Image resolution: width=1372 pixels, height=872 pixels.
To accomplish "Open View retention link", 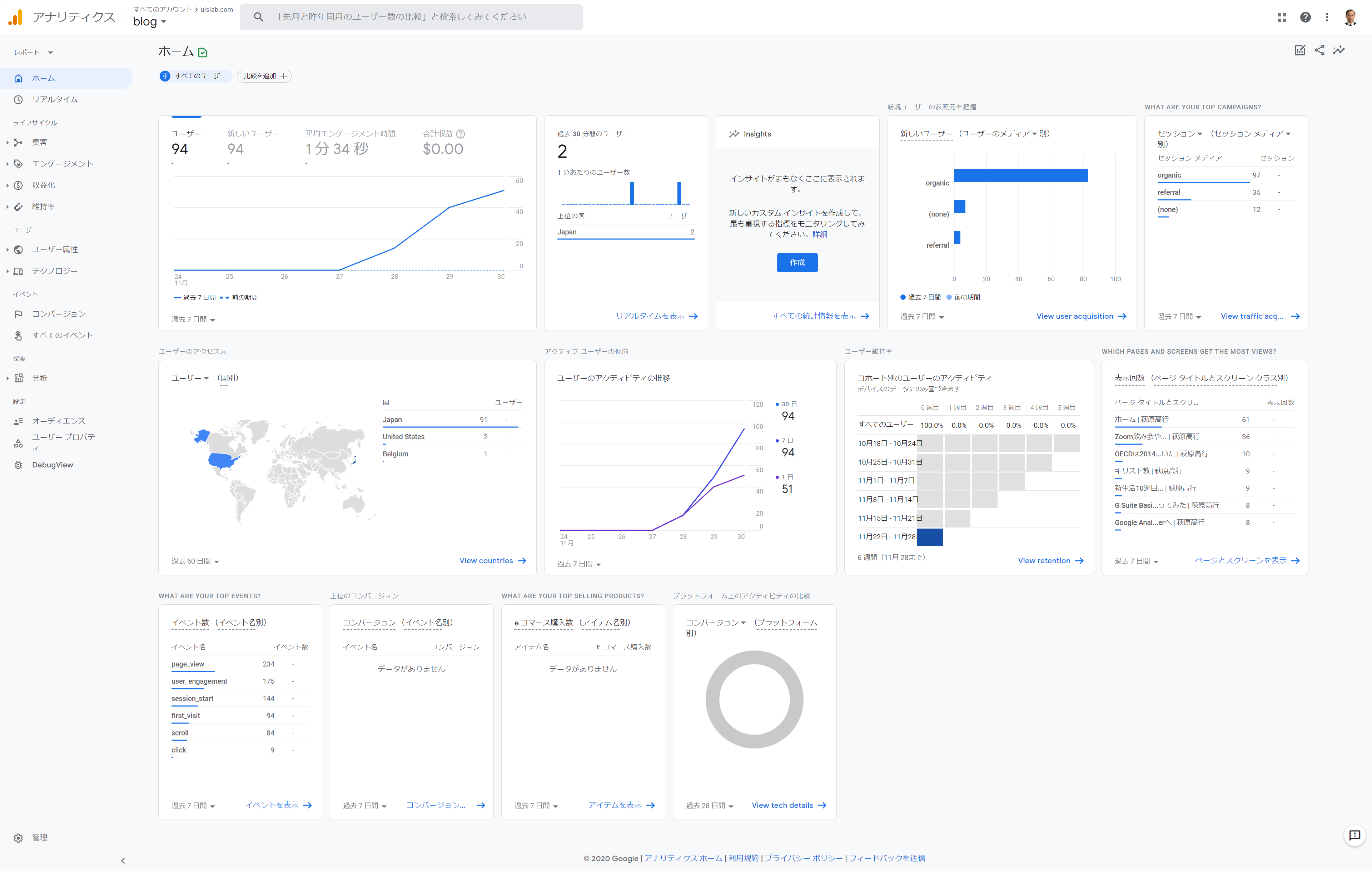I will [1050, 561].
